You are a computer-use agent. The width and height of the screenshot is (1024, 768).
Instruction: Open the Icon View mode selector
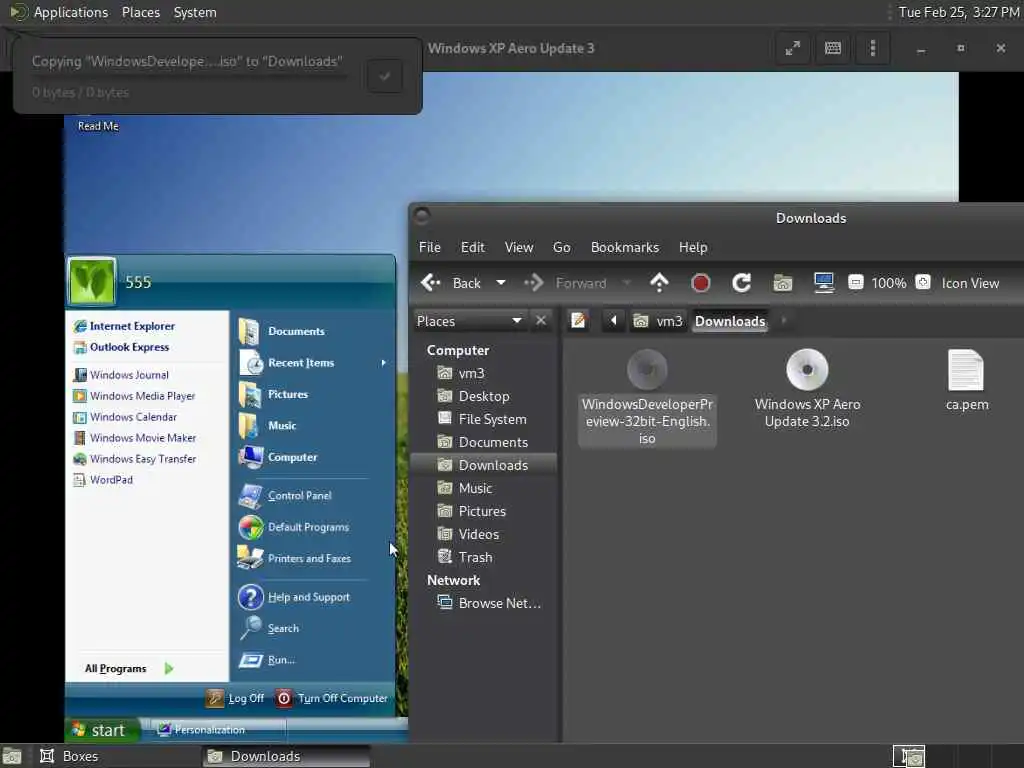pos(970,283)
